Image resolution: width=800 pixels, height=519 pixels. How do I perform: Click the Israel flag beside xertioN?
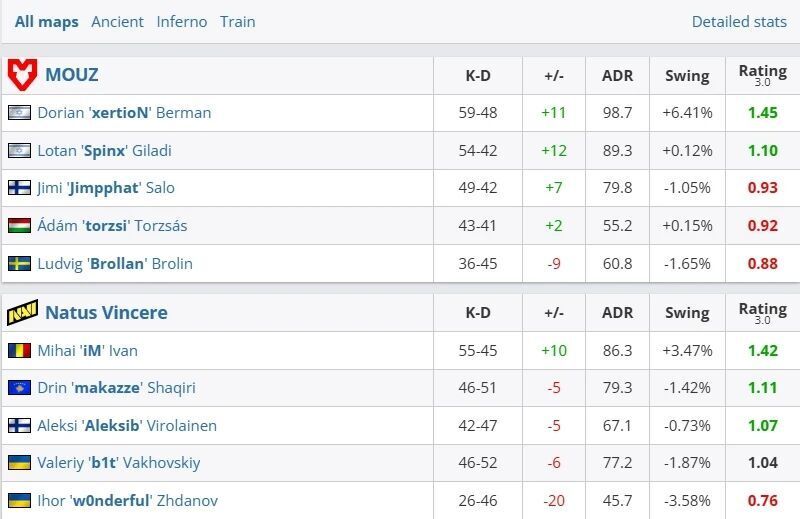pos(19,113)
